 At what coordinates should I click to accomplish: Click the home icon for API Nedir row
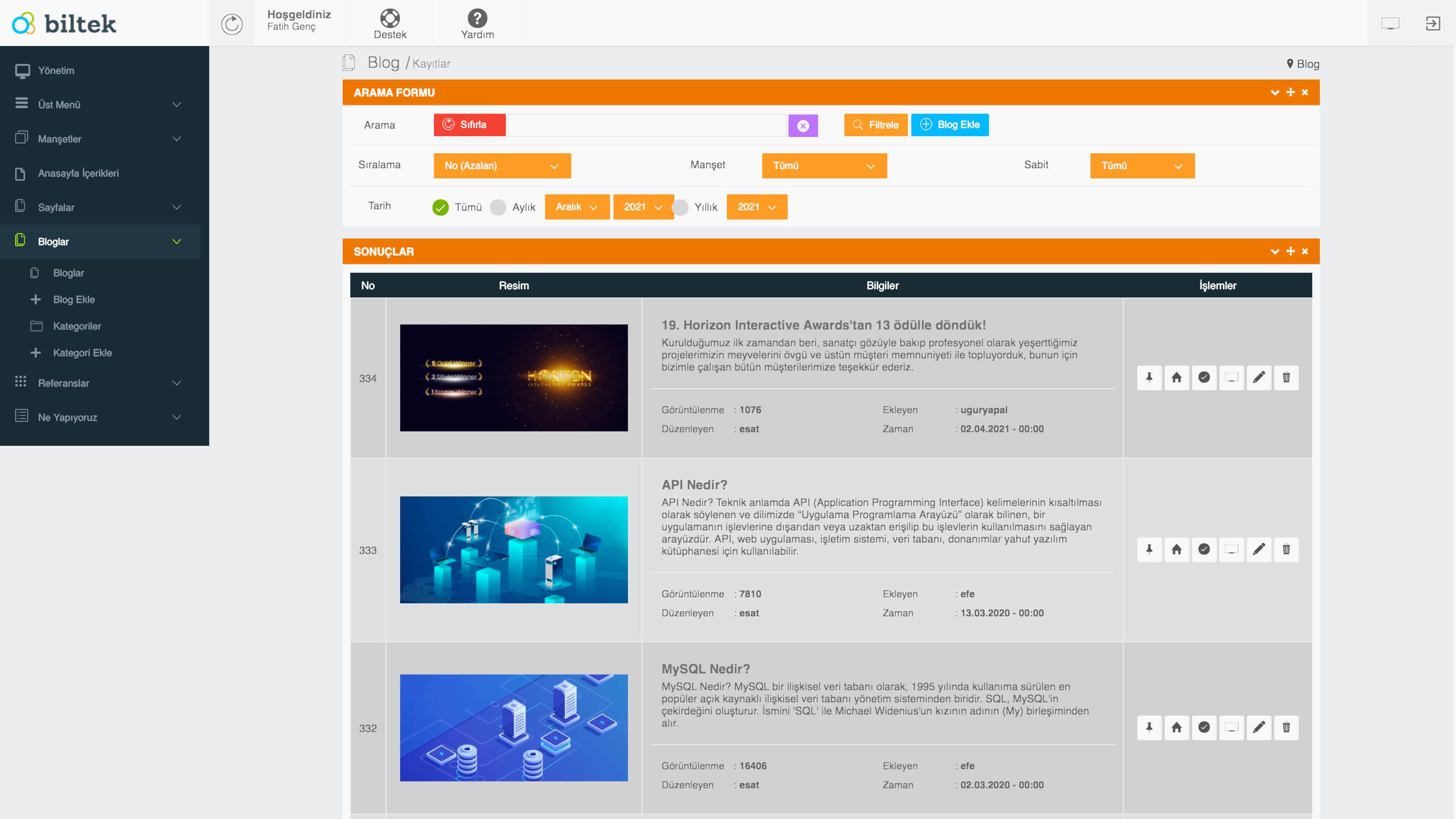click(1176, 549)
